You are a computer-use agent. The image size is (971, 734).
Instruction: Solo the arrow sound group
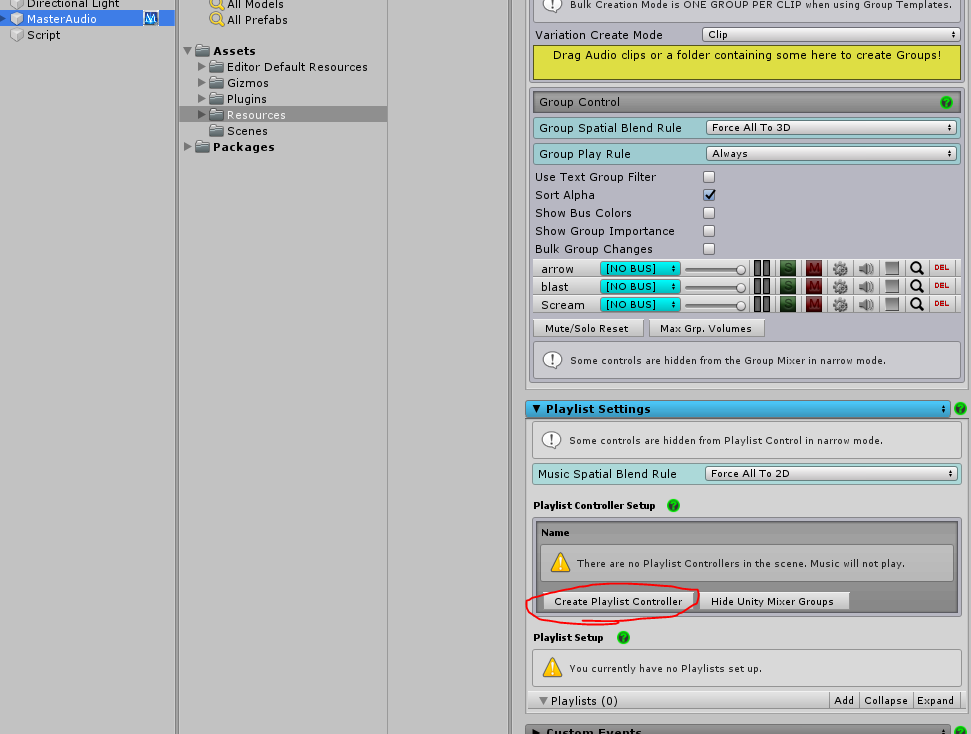coord(788,269)
